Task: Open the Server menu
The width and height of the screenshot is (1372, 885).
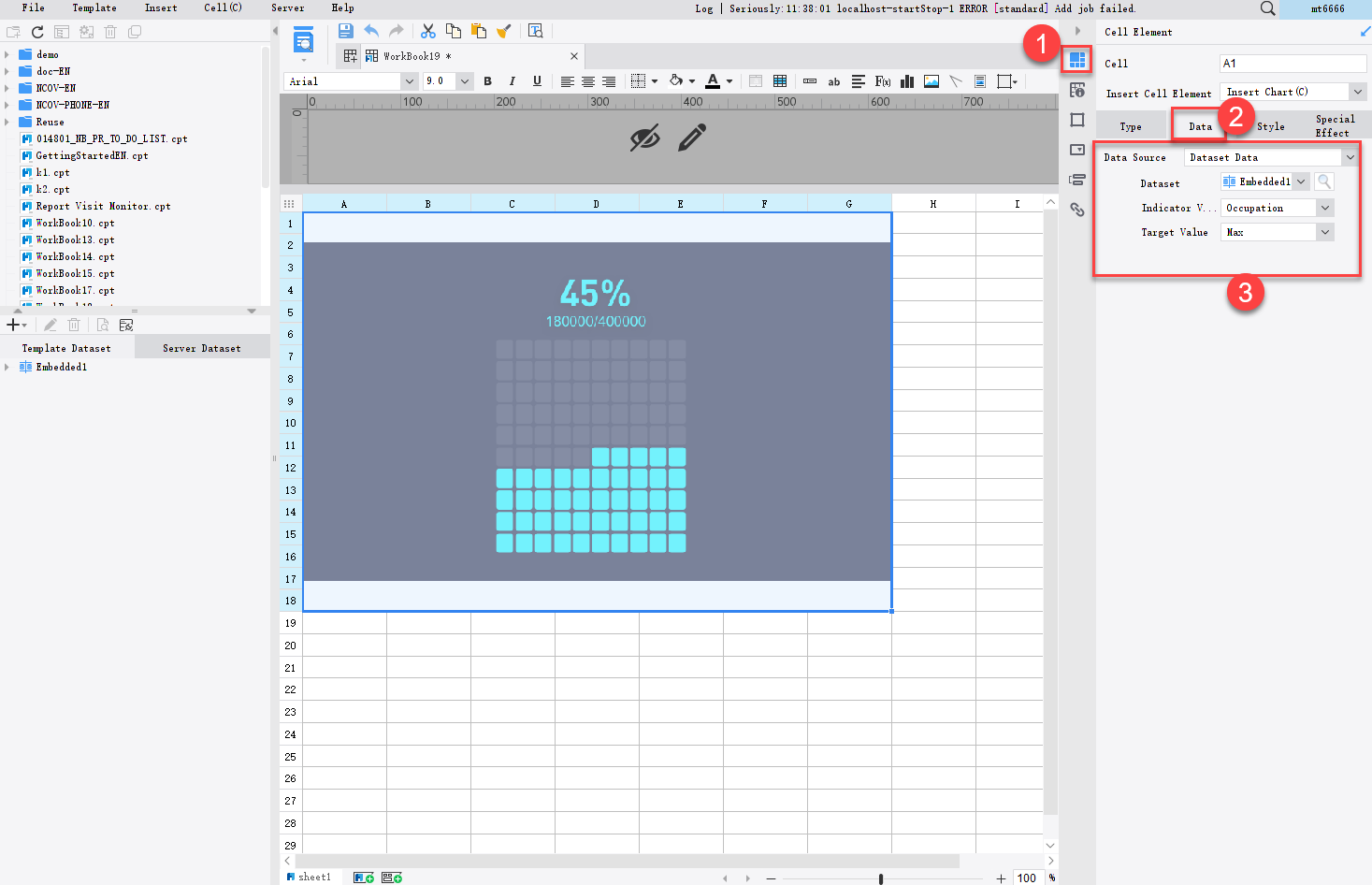Action: tap(287, 8)
